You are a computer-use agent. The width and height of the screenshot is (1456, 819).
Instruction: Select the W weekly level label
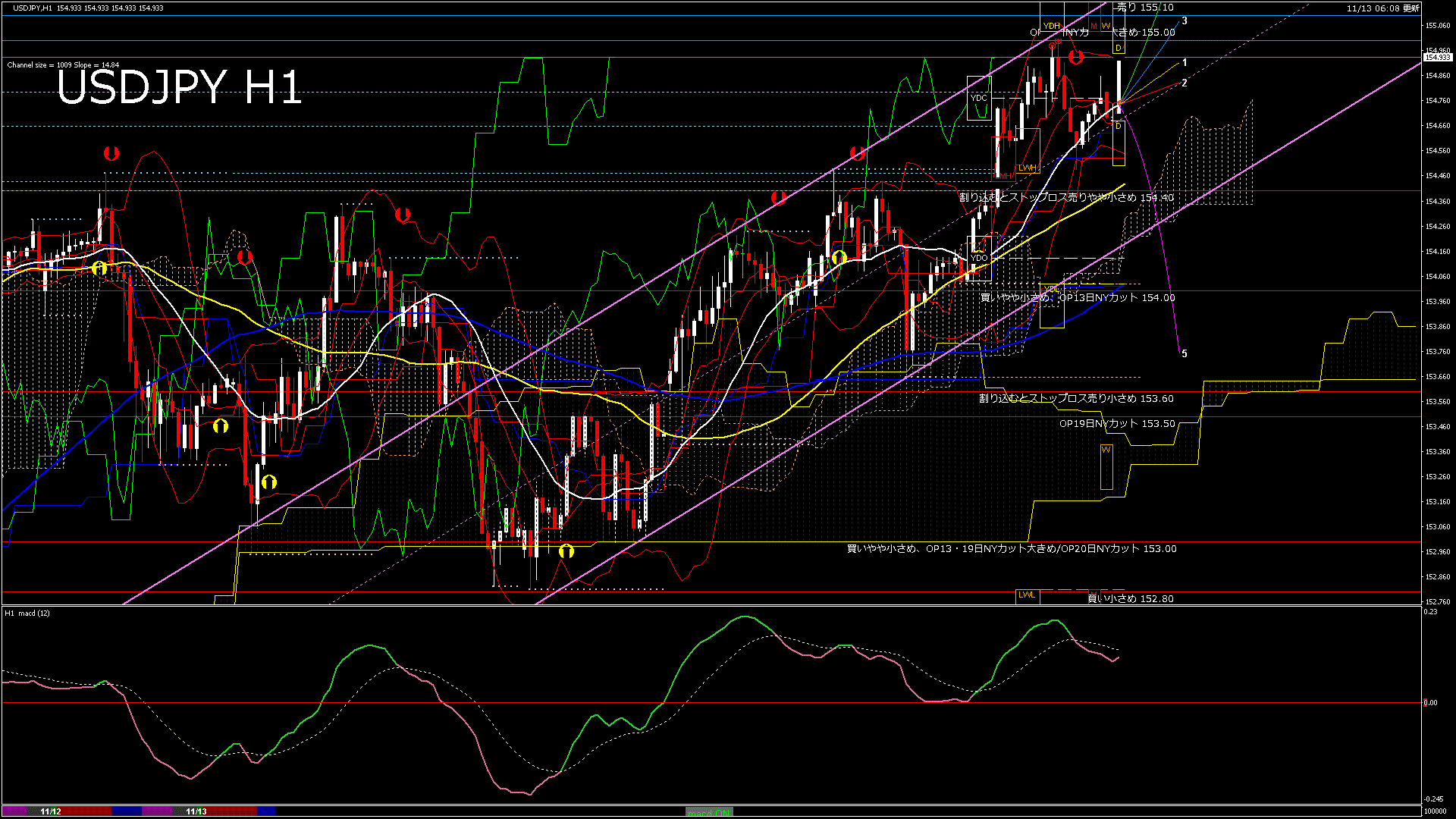(1105, 26)
